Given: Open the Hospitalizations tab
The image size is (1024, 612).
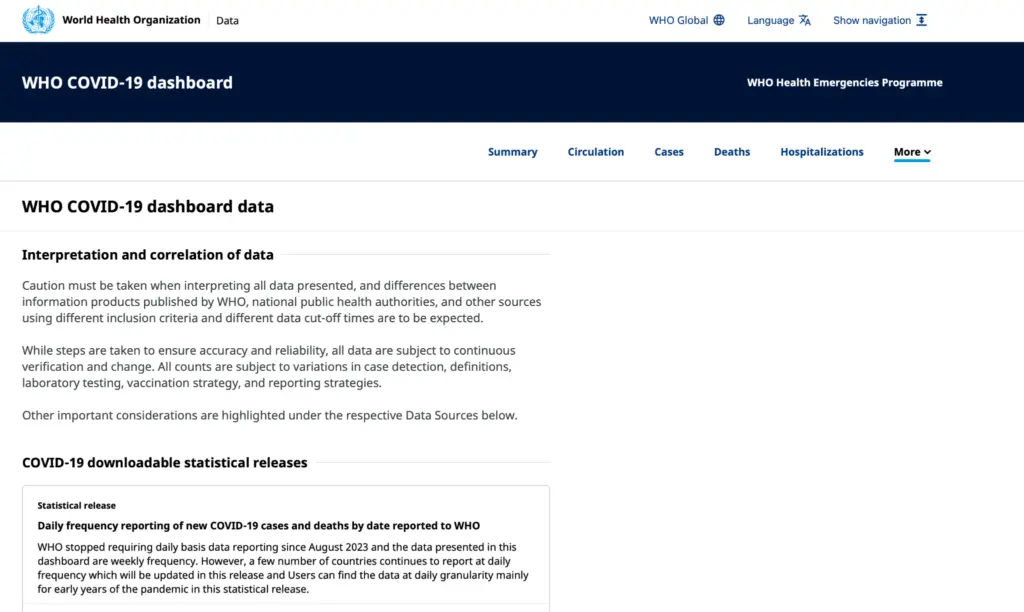Looking at the screenshot, I should pyautogui.click(x=822, y=152).
